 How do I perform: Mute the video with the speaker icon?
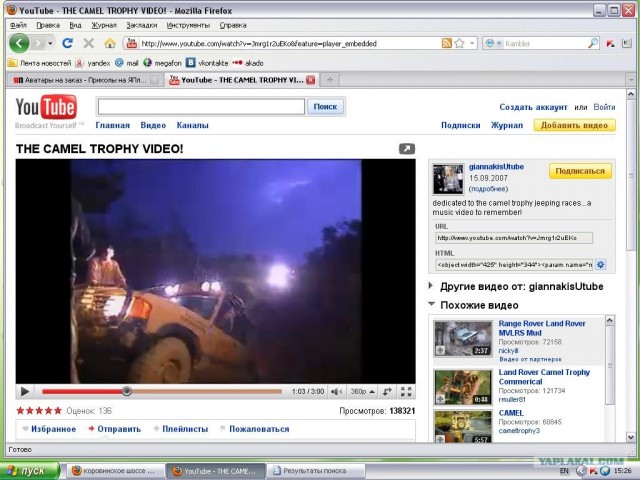[336, 392]
